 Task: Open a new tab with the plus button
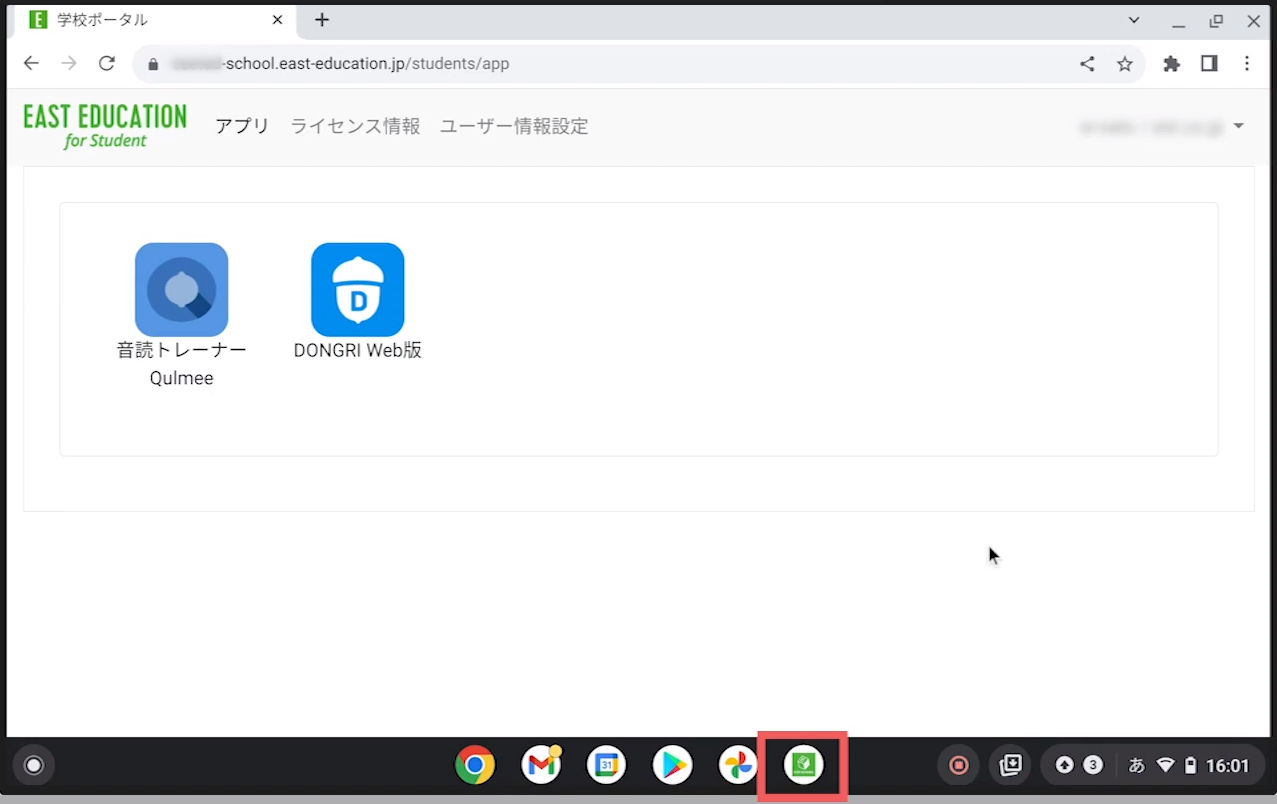(322, 20)
